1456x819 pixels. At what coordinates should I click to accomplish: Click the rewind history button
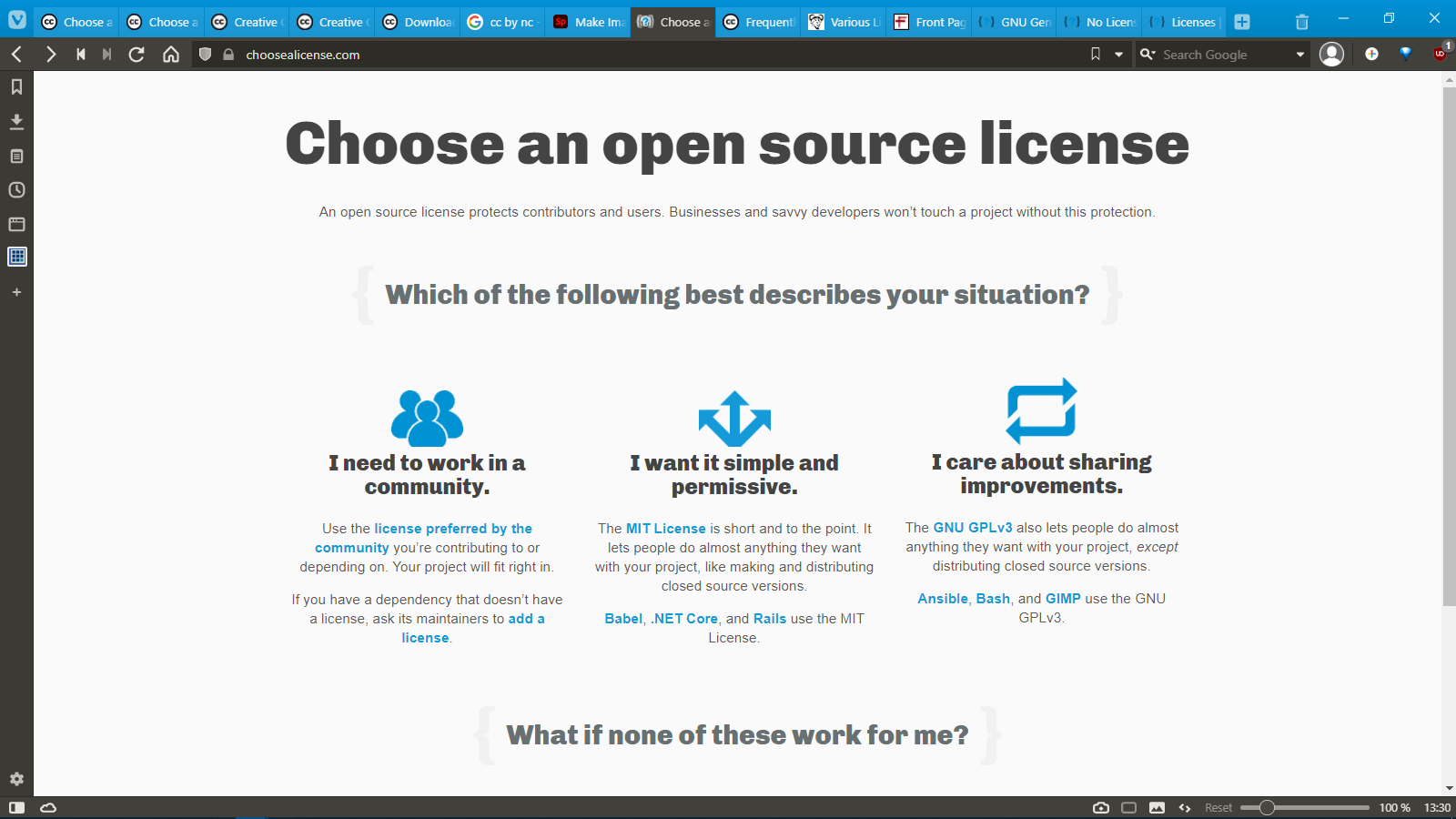click(x=81, y=55)
